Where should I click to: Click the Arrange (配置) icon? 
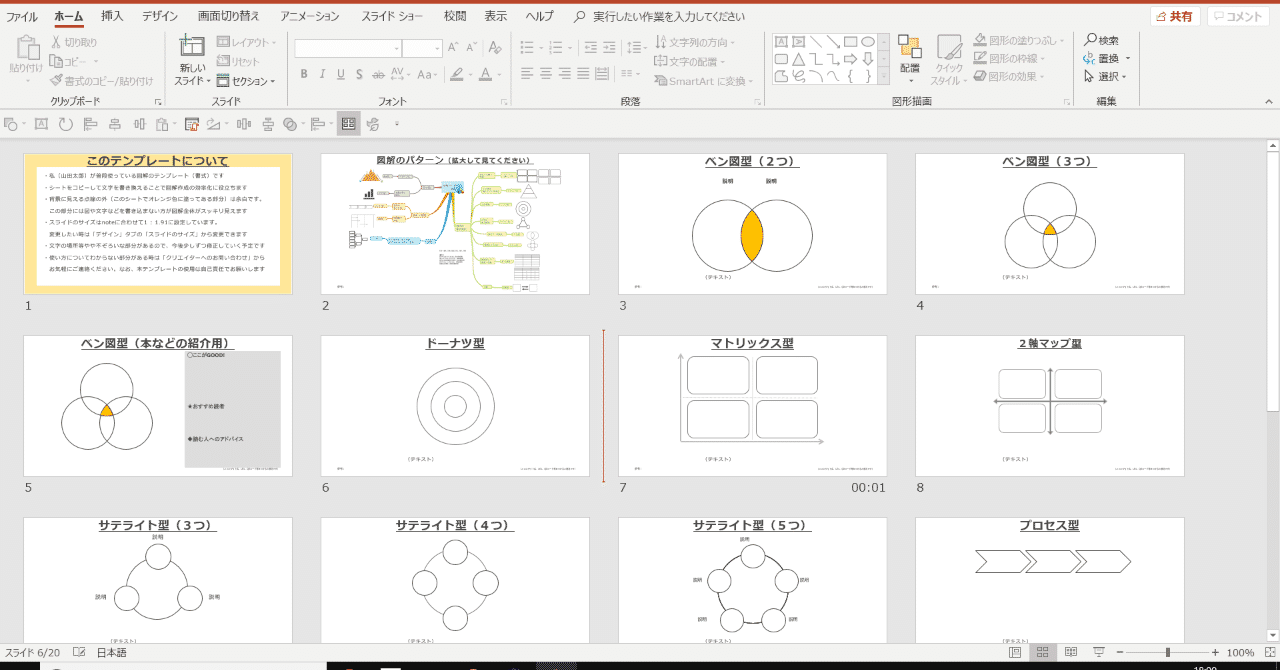(909, 47)
